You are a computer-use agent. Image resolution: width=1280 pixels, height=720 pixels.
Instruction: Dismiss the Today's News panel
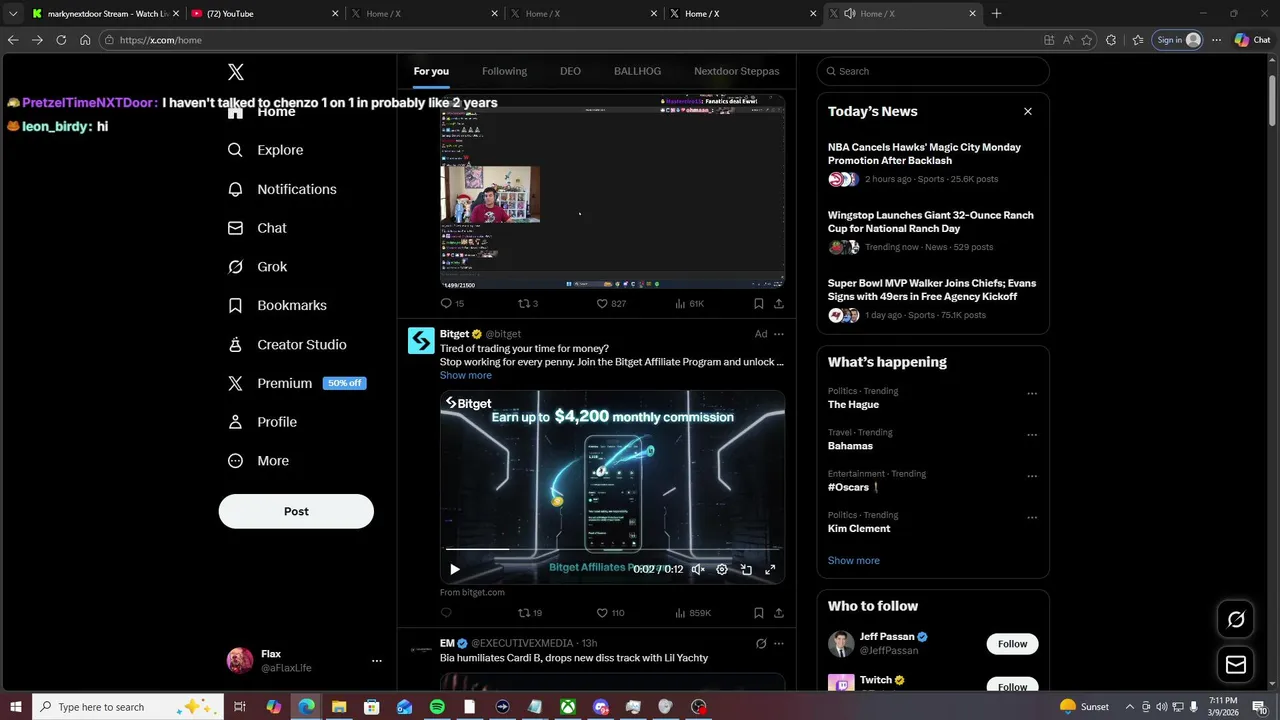click(x=1027, y=111)
